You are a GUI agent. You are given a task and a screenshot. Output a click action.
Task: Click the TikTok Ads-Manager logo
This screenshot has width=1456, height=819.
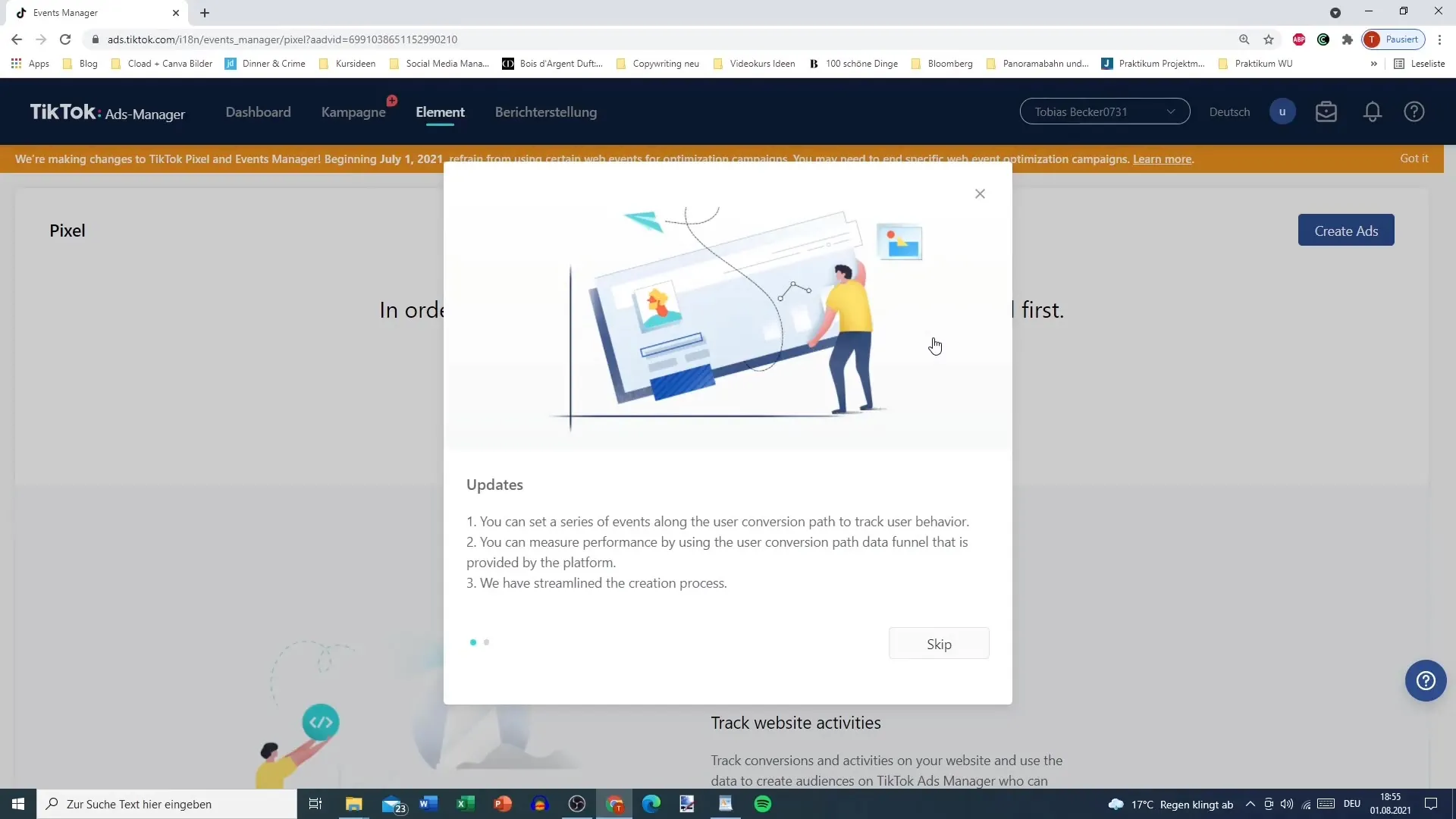coord(107,112)
